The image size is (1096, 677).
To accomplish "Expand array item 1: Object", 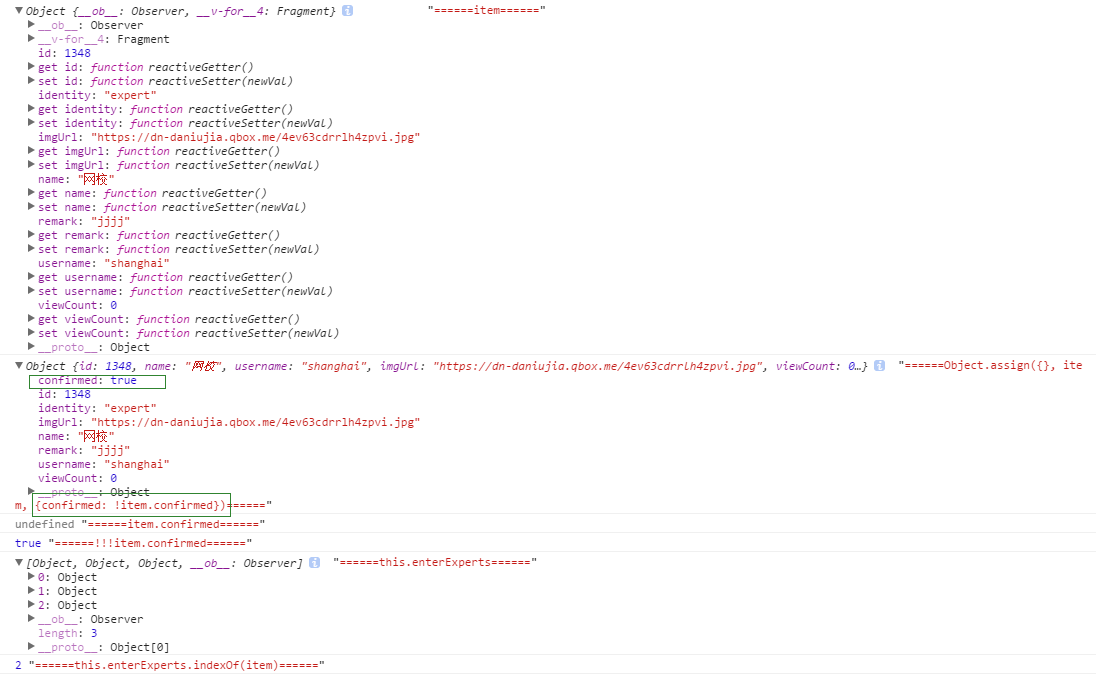I will [31, 591].
